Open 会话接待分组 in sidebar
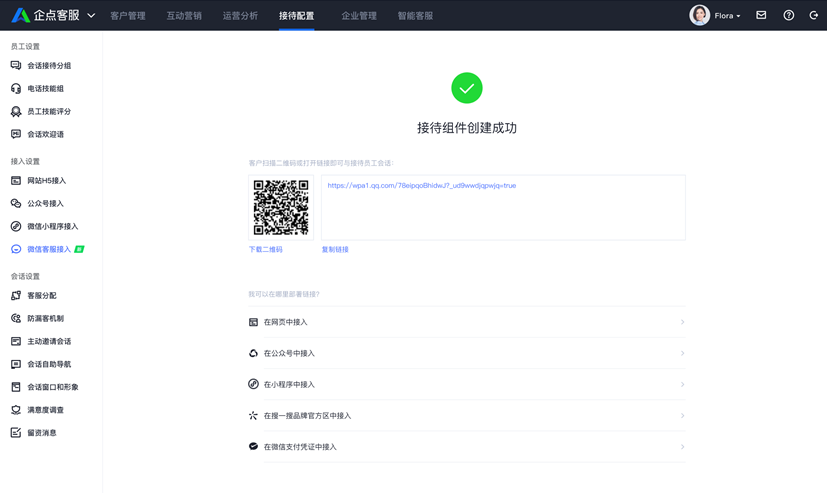Image resolution: width=827 pixels, height=493 pixels. pyautogui.click(x=48, y=66)
